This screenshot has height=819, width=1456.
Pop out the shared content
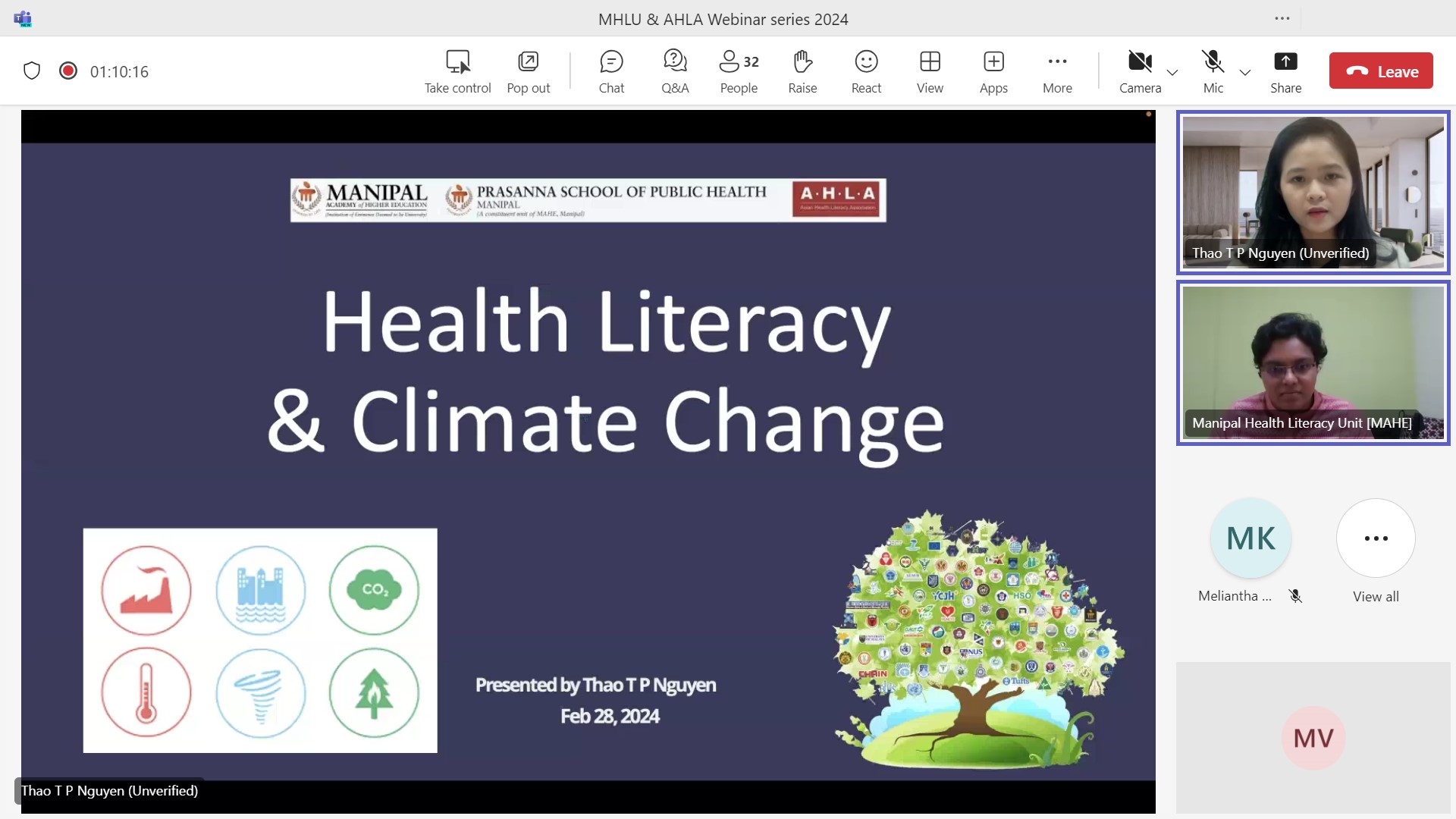click(x=529, y=71)
